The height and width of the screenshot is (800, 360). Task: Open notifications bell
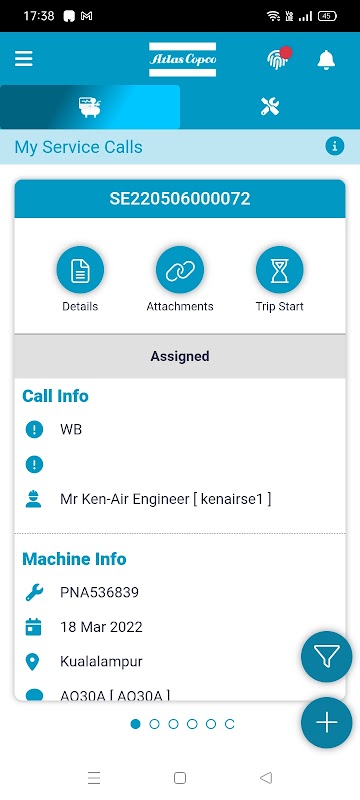tap(326, 60)
